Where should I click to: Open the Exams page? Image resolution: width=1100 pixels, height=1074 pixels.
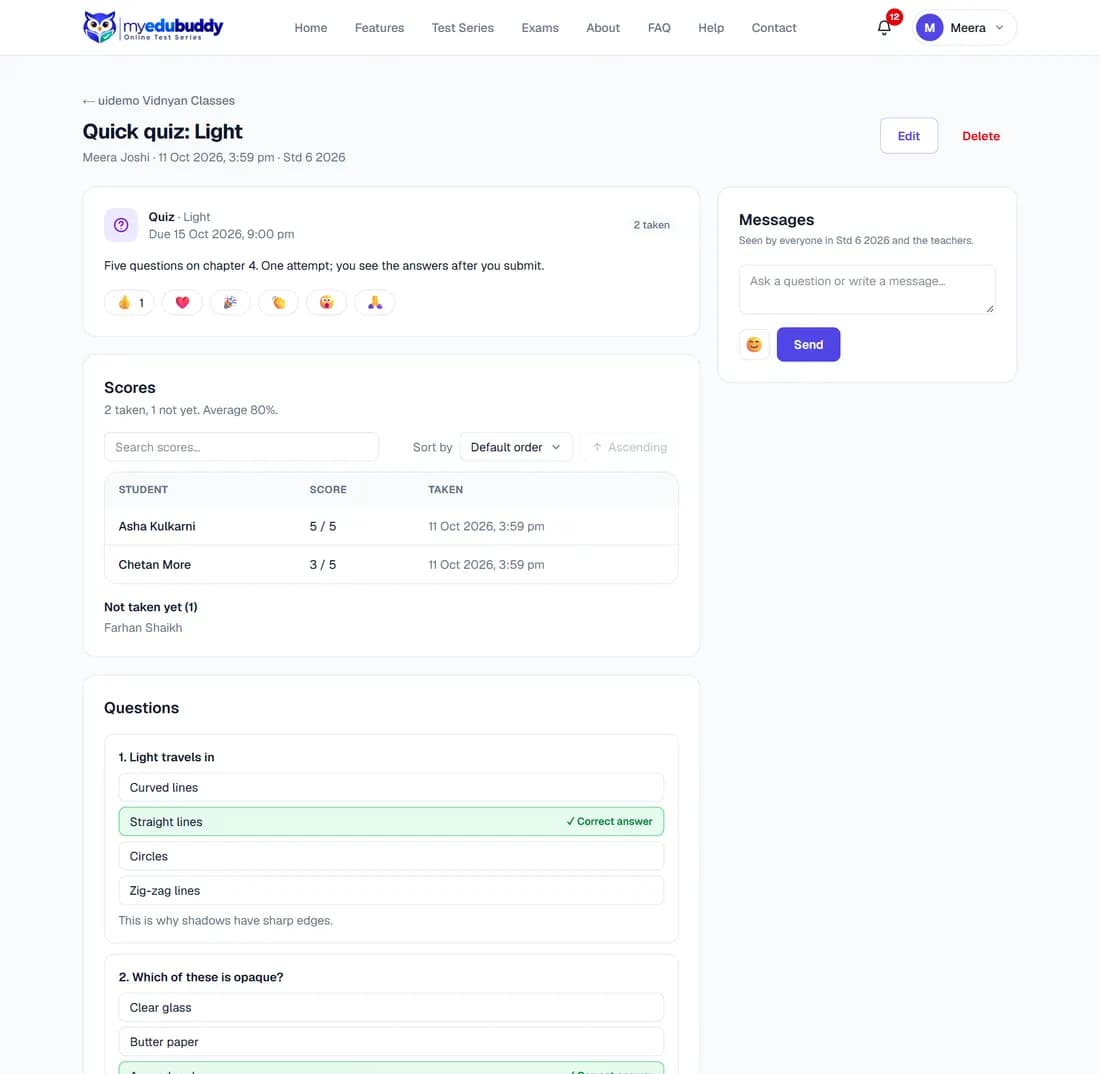[x=540, y=27]
